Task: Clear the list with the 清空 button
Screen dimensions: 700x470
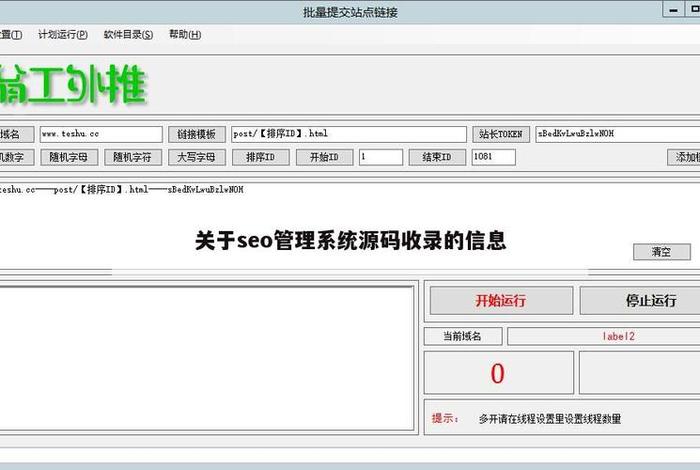Action: (x=662, y=252)
